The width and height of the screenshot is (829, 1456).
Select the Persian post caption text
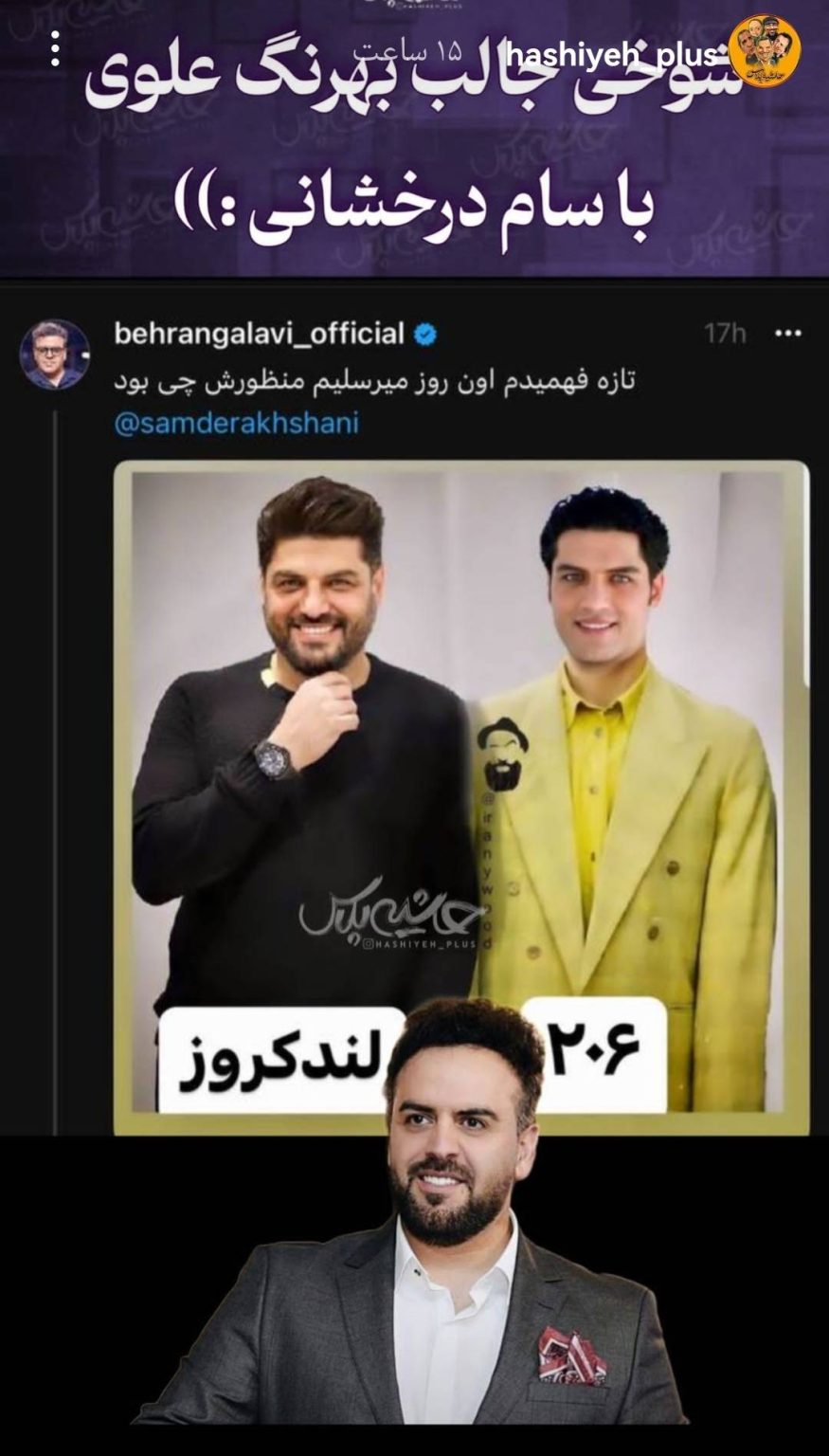[374, 381]
